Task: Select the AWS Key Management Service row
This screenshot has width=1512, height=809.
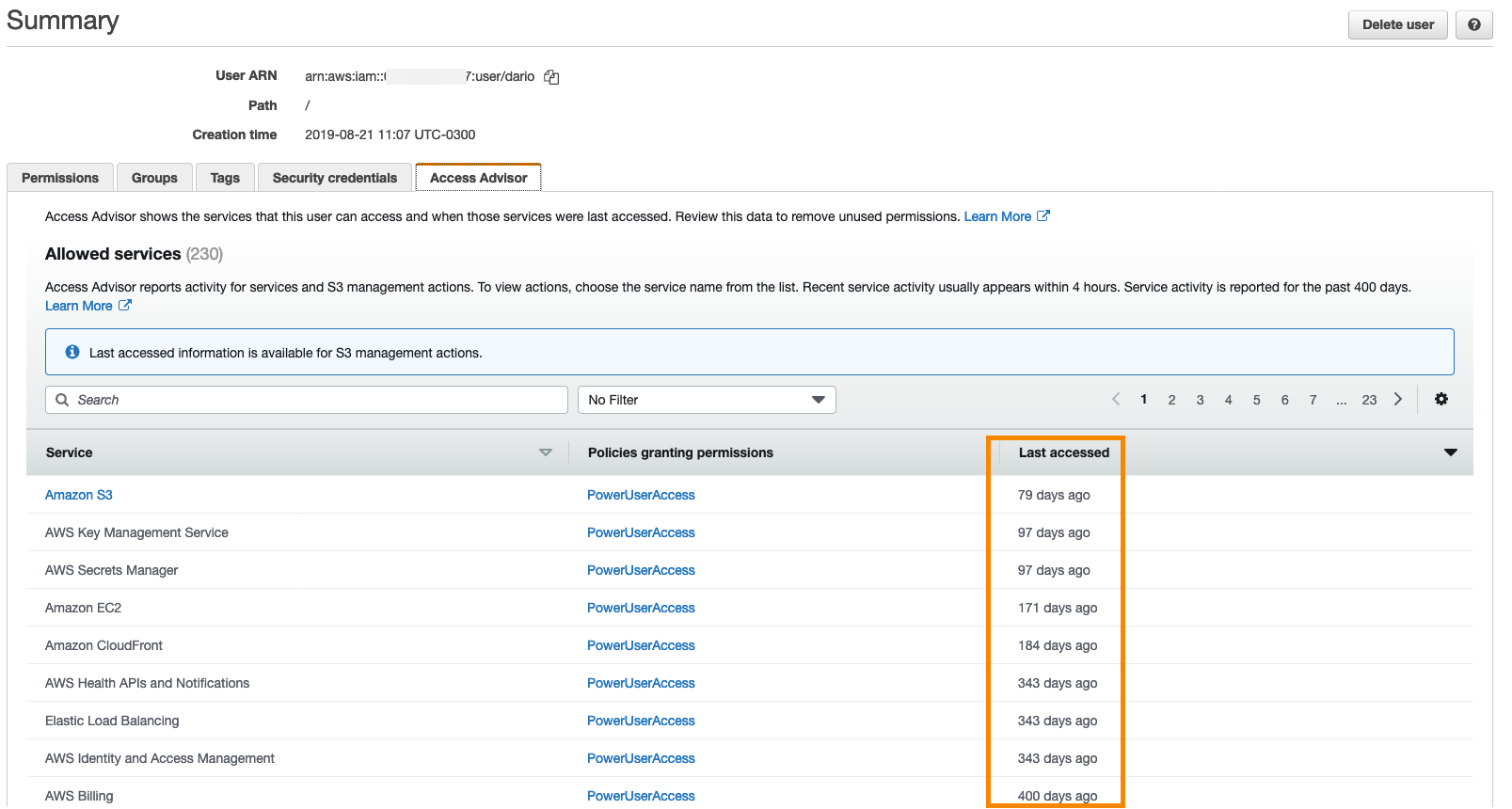Action: (x=750, y=532)
